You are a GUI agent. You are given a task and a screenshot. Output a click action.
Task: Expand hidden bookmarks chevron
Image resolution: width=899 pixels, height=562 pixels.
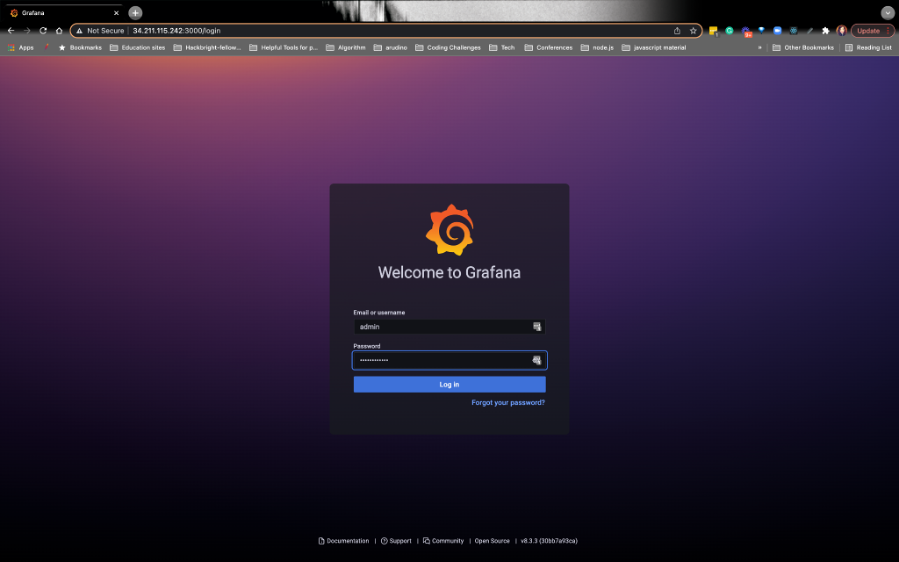point(760,48)
